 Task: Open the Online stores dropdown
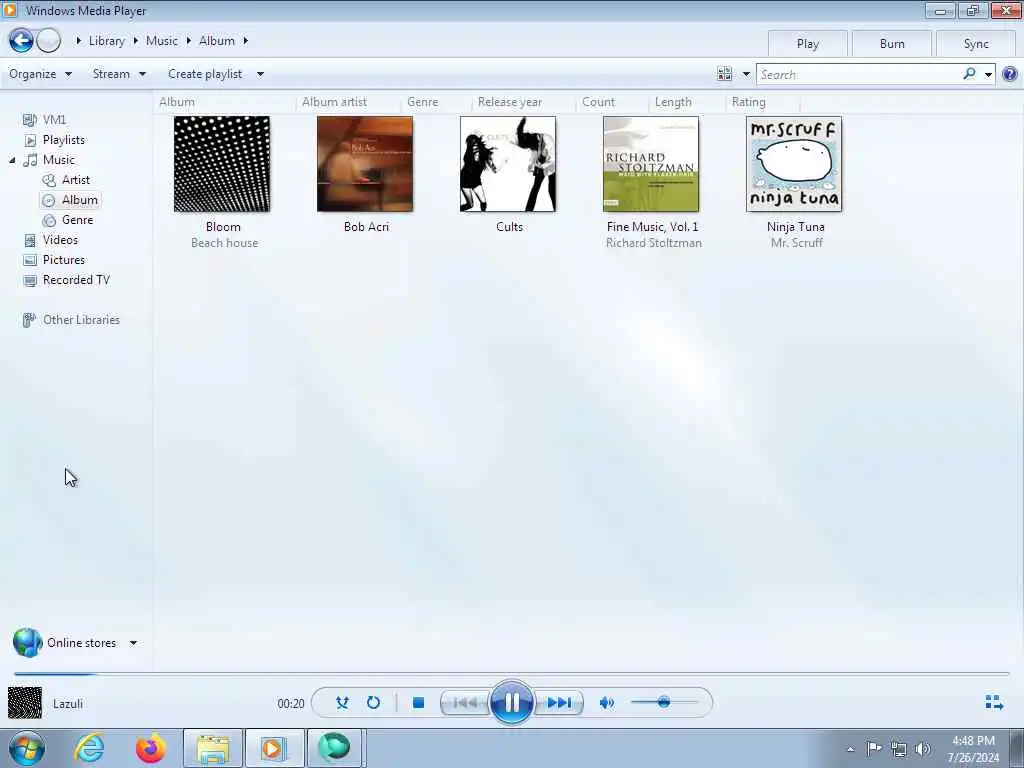click(x=133, y=643)
